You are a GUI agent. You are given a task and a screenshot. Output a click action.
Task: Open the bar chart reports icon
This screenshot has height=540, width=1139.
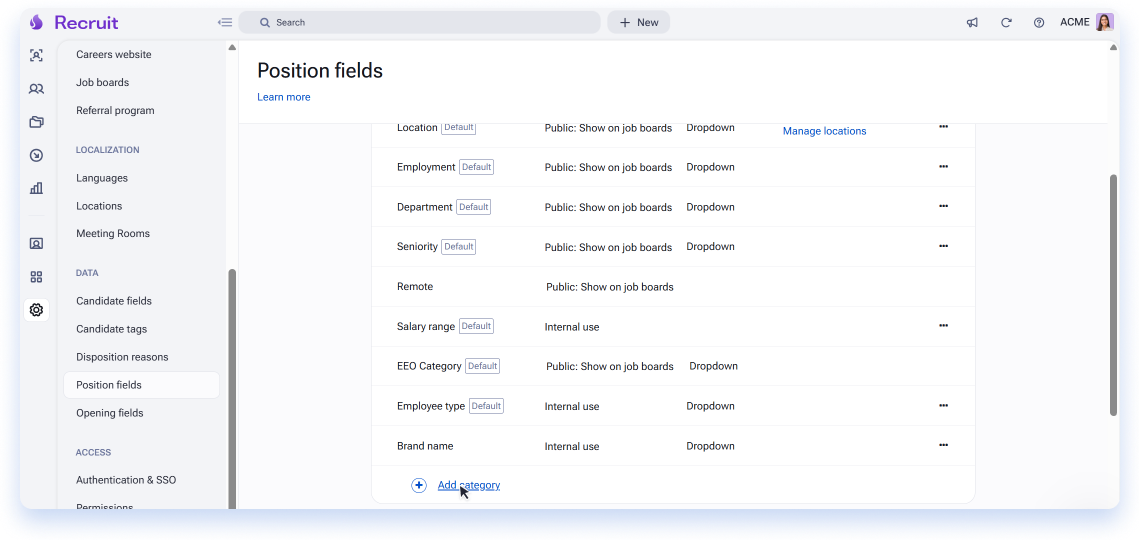[36, 188]
